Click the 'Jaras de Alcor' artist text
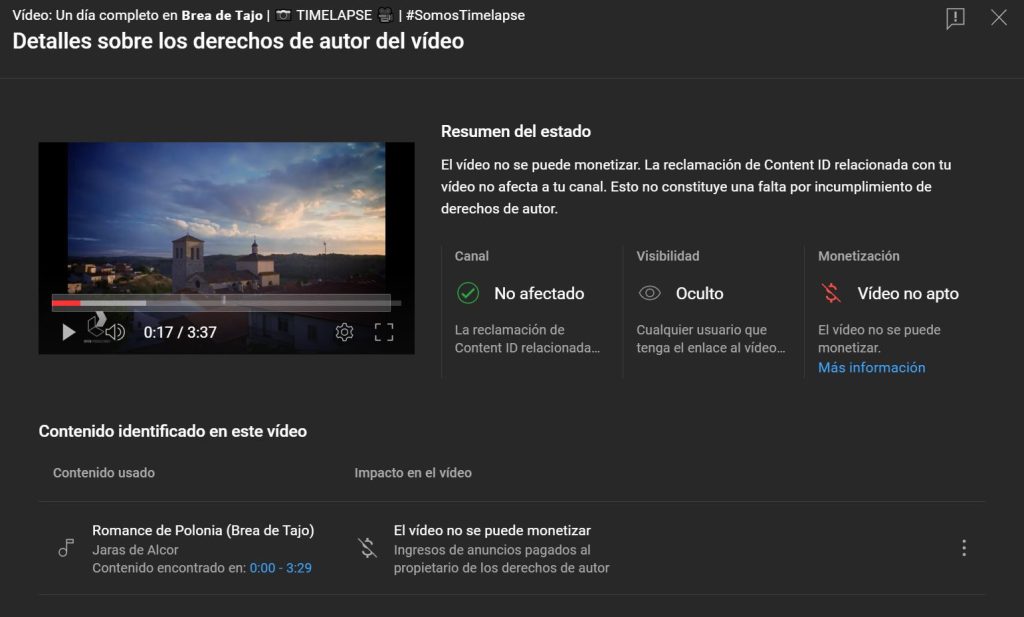1024x617 pixels. [135, 550]
